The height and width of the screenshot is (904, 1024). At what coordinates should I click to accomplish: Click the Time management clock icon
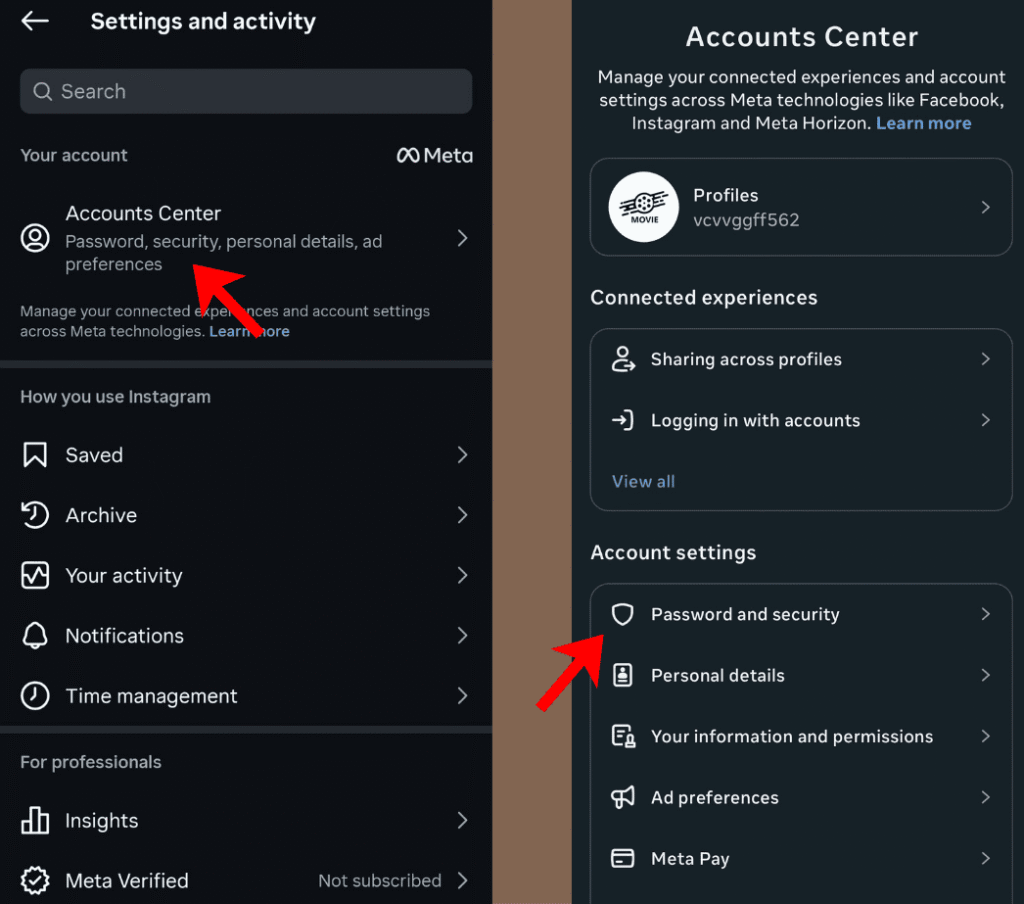point(35,696)
